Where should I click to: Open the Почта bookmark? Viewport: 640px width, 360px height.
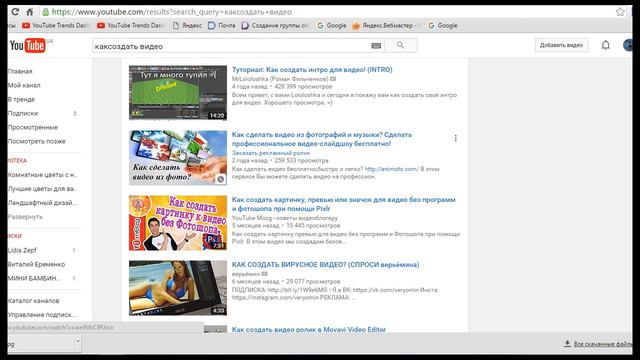point(222,25)
